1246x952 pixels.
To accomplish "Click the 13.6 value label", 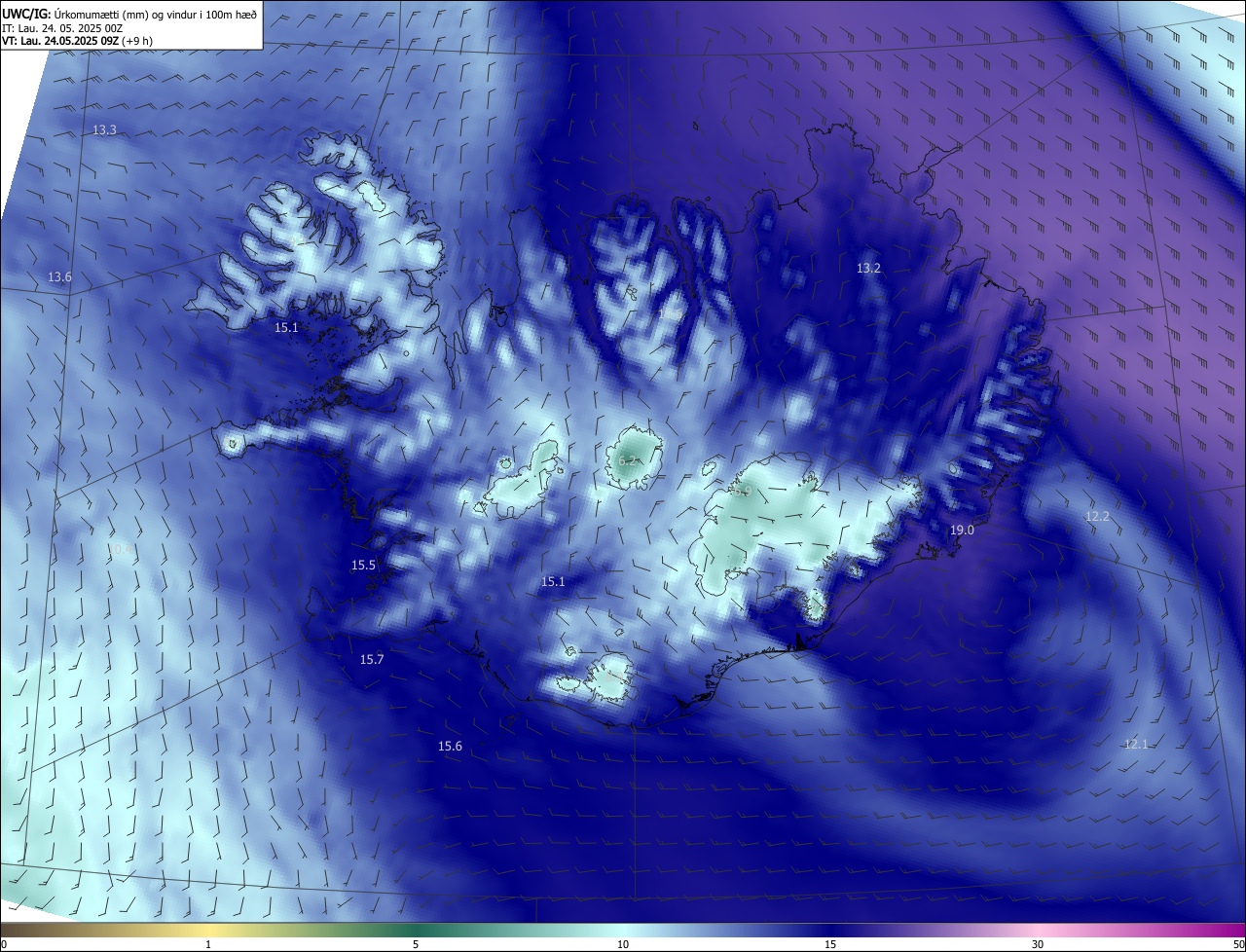I will 59,277.
